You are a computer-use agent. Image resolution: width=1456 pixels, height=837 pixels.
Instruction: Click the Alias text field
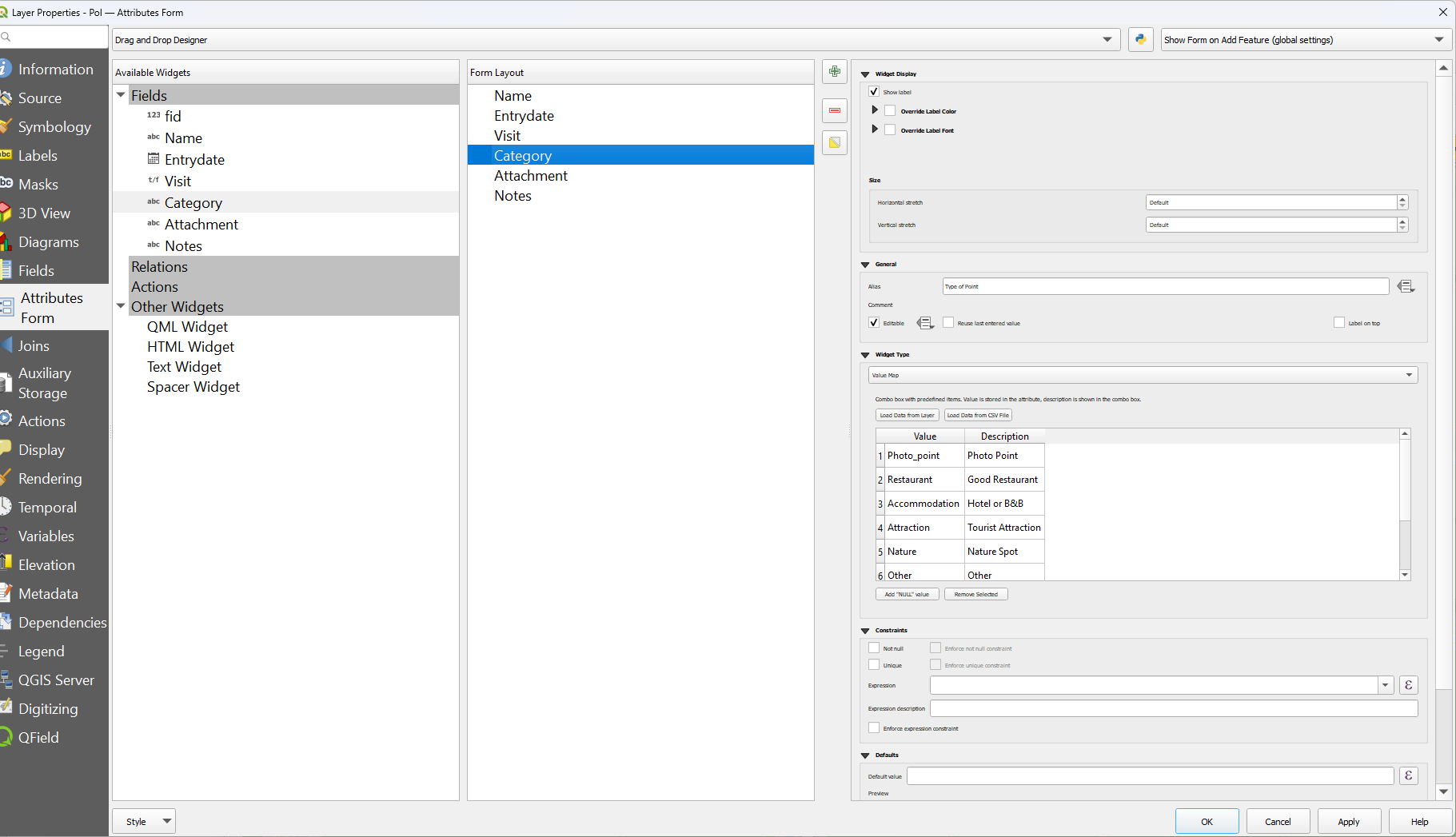click(1165, 286)
